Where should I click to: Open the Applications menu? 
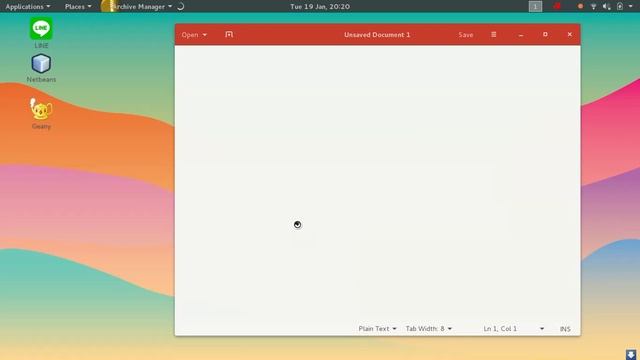click(x=28, y=7)
